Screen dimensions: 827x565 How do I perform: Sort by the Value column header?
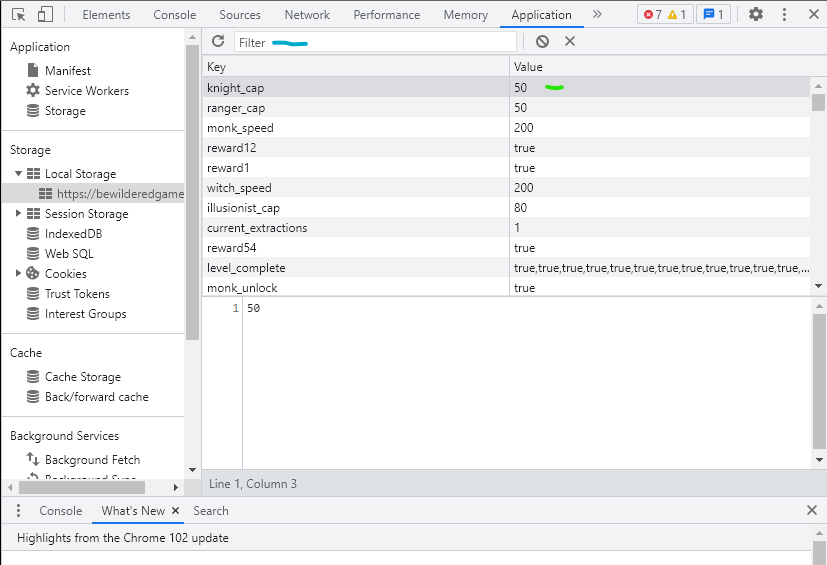667,66
